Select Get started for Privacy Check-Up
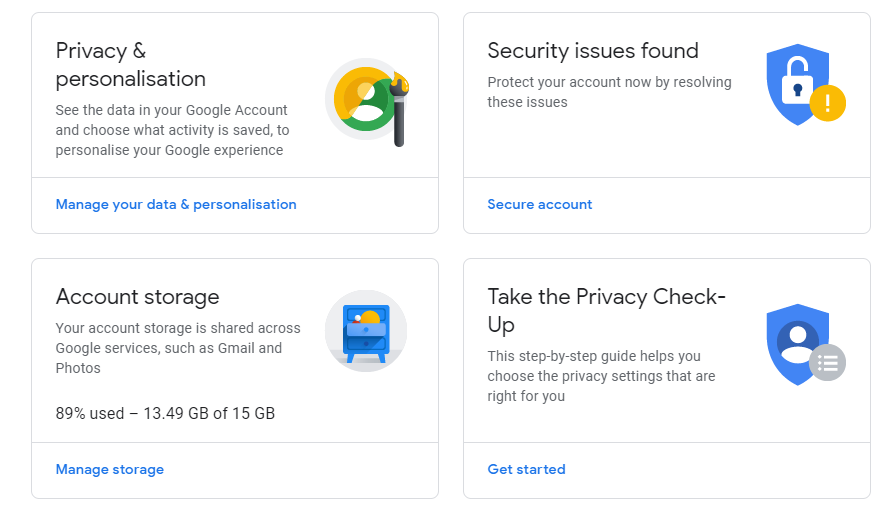 (526, 469)
